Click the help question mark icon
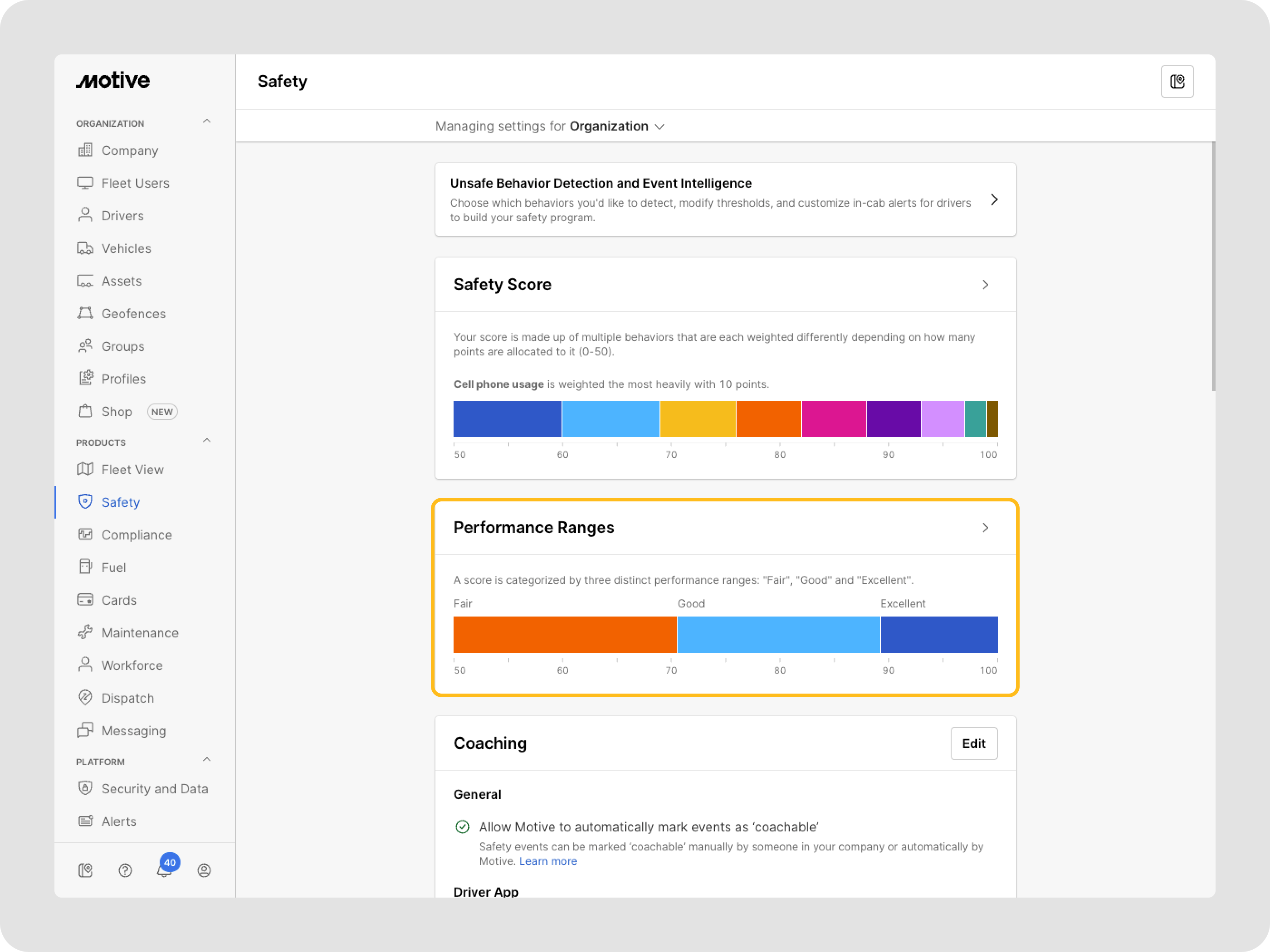 coord(125,870)
